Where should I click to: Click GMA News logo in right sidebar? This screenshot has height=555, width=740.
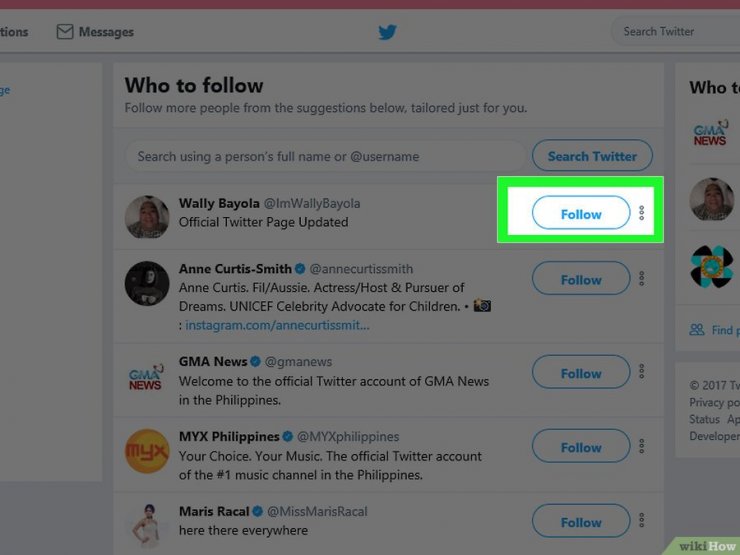[x=710, y=134]
